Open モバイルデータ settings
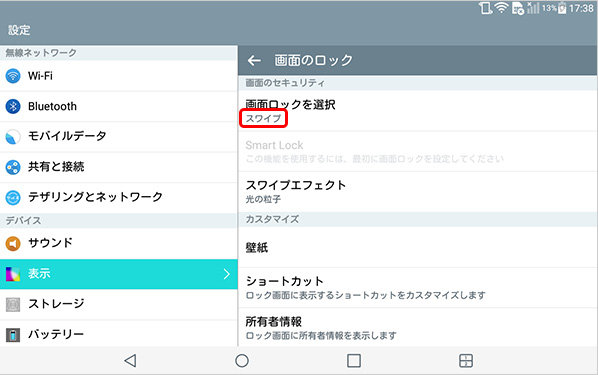598x375 pixels. tap(119, 137)
